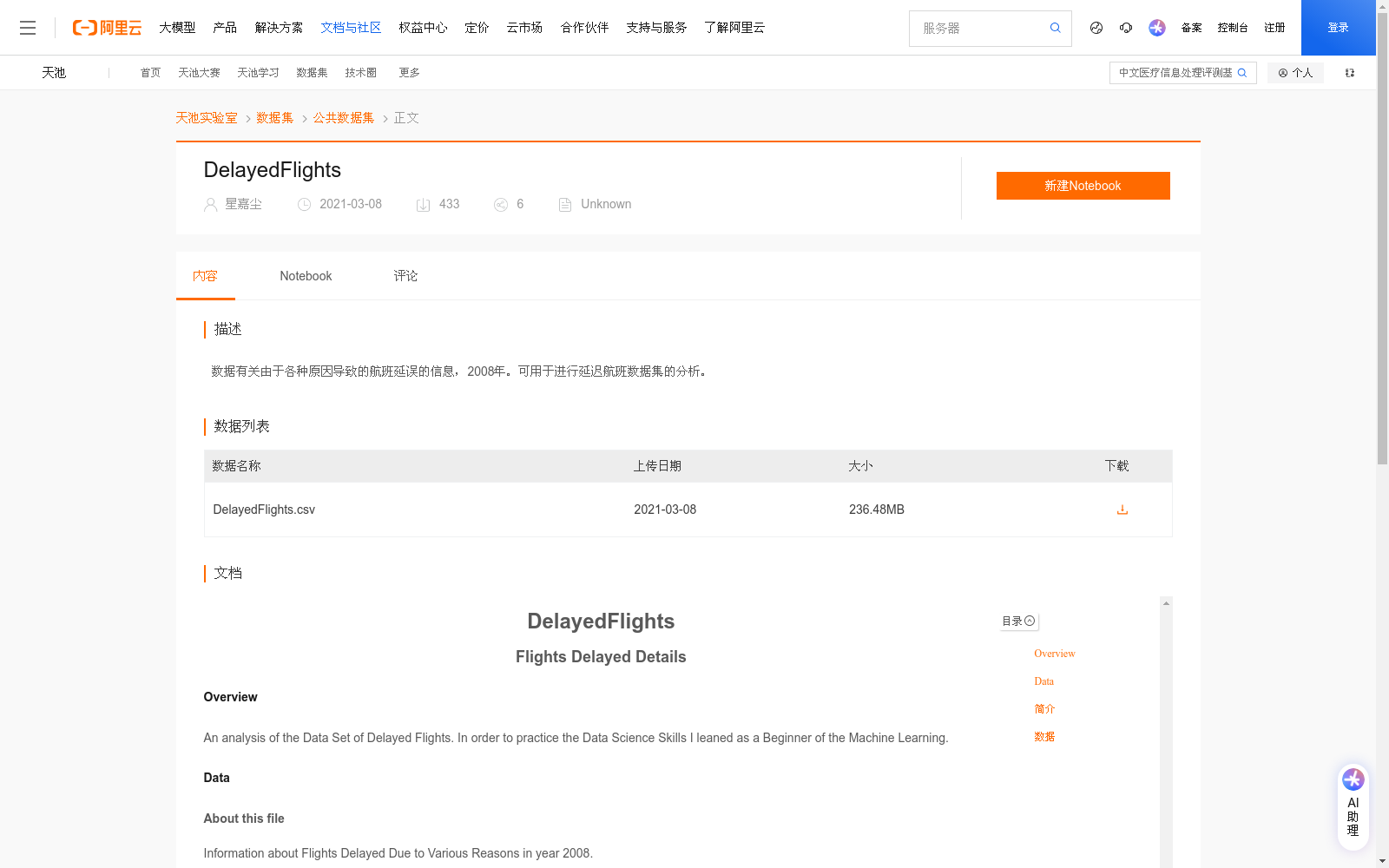Open the 云市场 menu item
This screenshot has height=868, width=1389.
click(524, 28)
